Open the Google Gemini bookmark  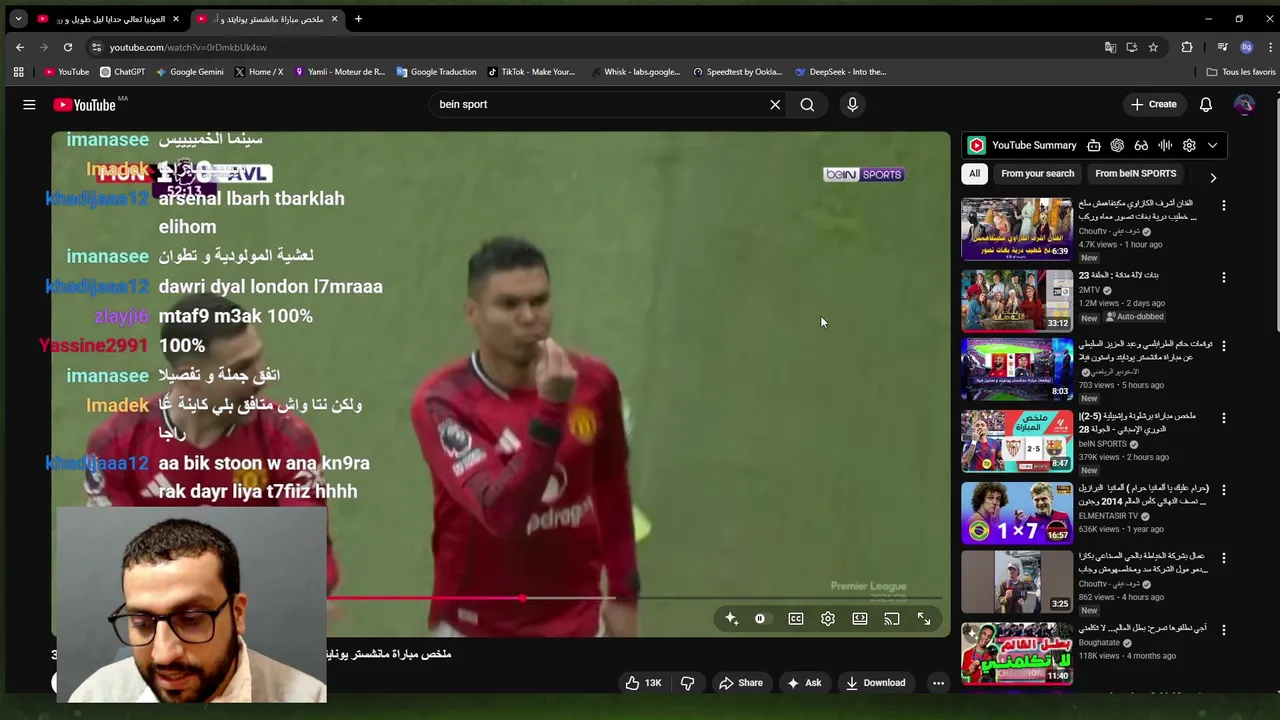pos(190,72)
